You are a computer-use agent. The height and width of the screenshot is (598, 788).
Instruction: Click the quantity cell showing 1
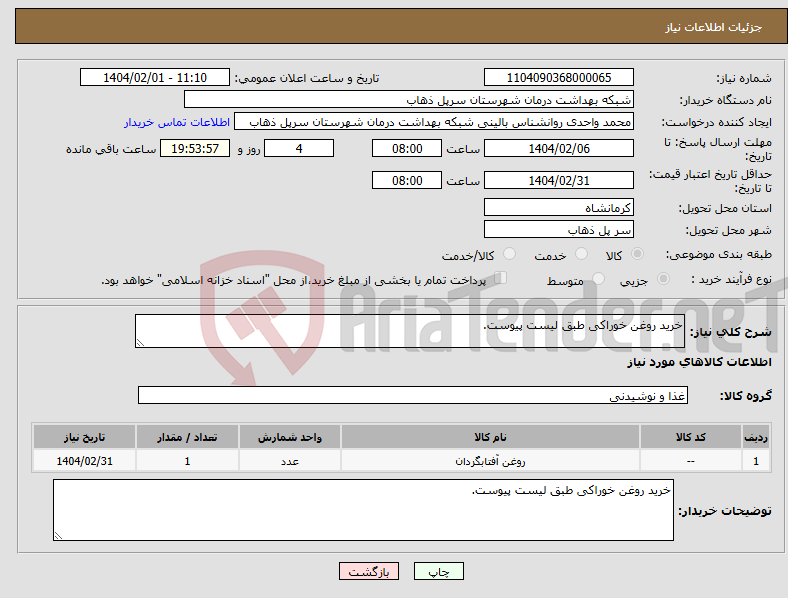[x=187, y=461]
